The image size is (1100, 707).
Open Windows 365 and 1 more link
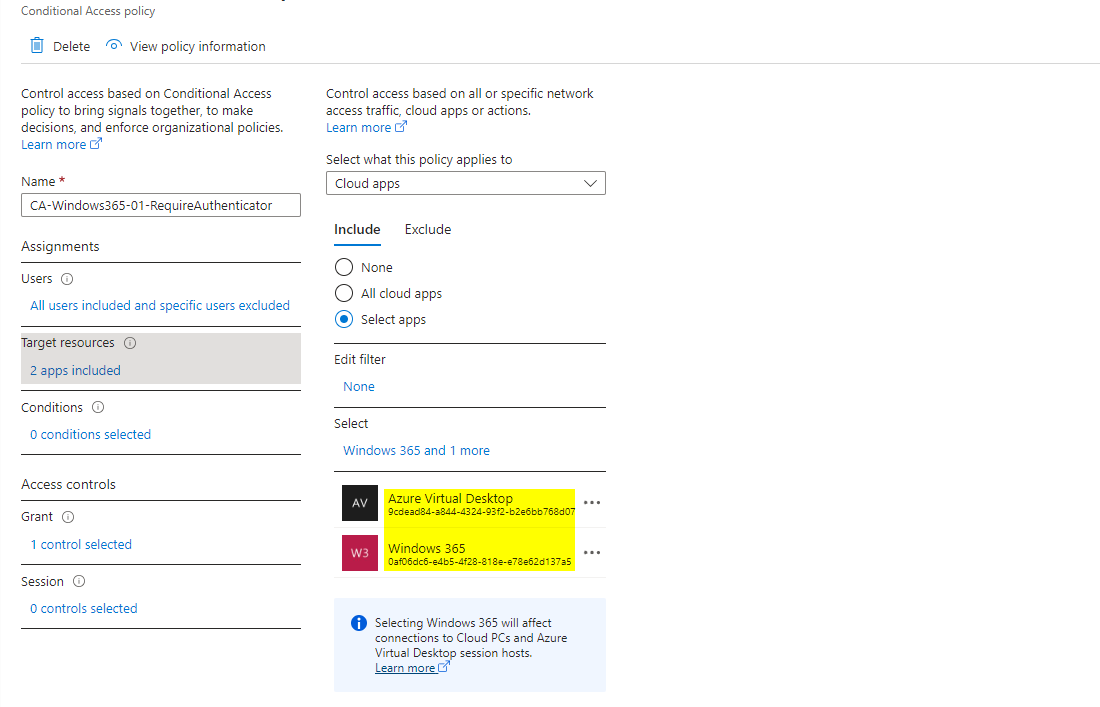(416, 450)
